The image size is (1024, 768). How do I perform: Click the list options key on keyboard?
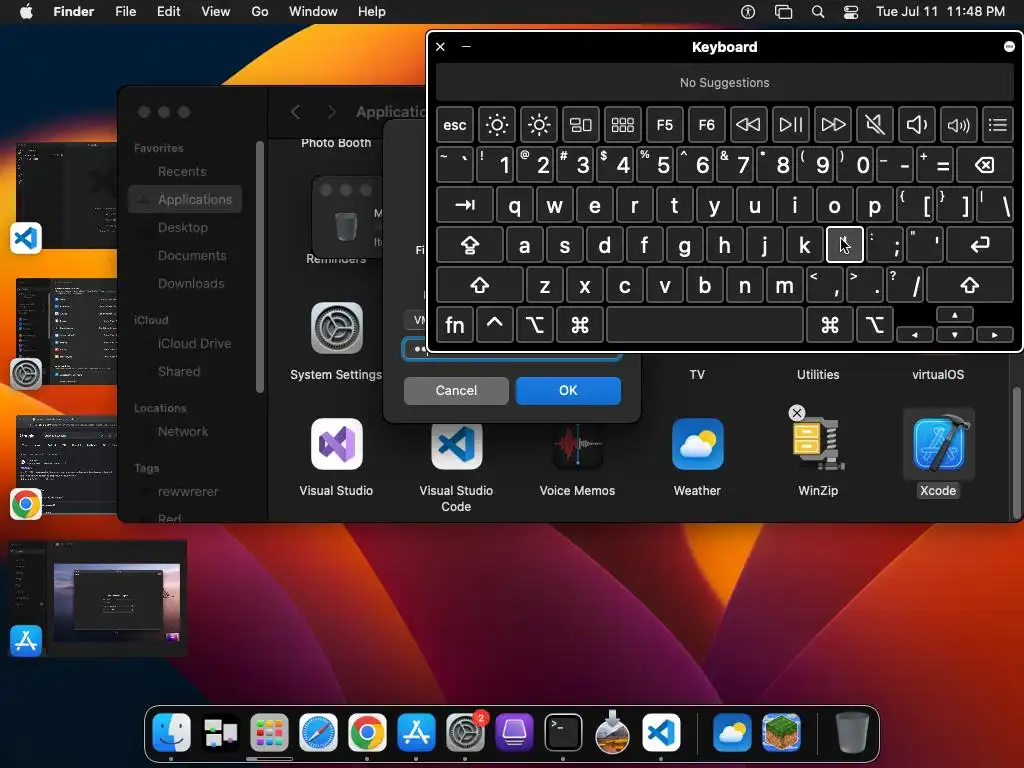[997, 125]
